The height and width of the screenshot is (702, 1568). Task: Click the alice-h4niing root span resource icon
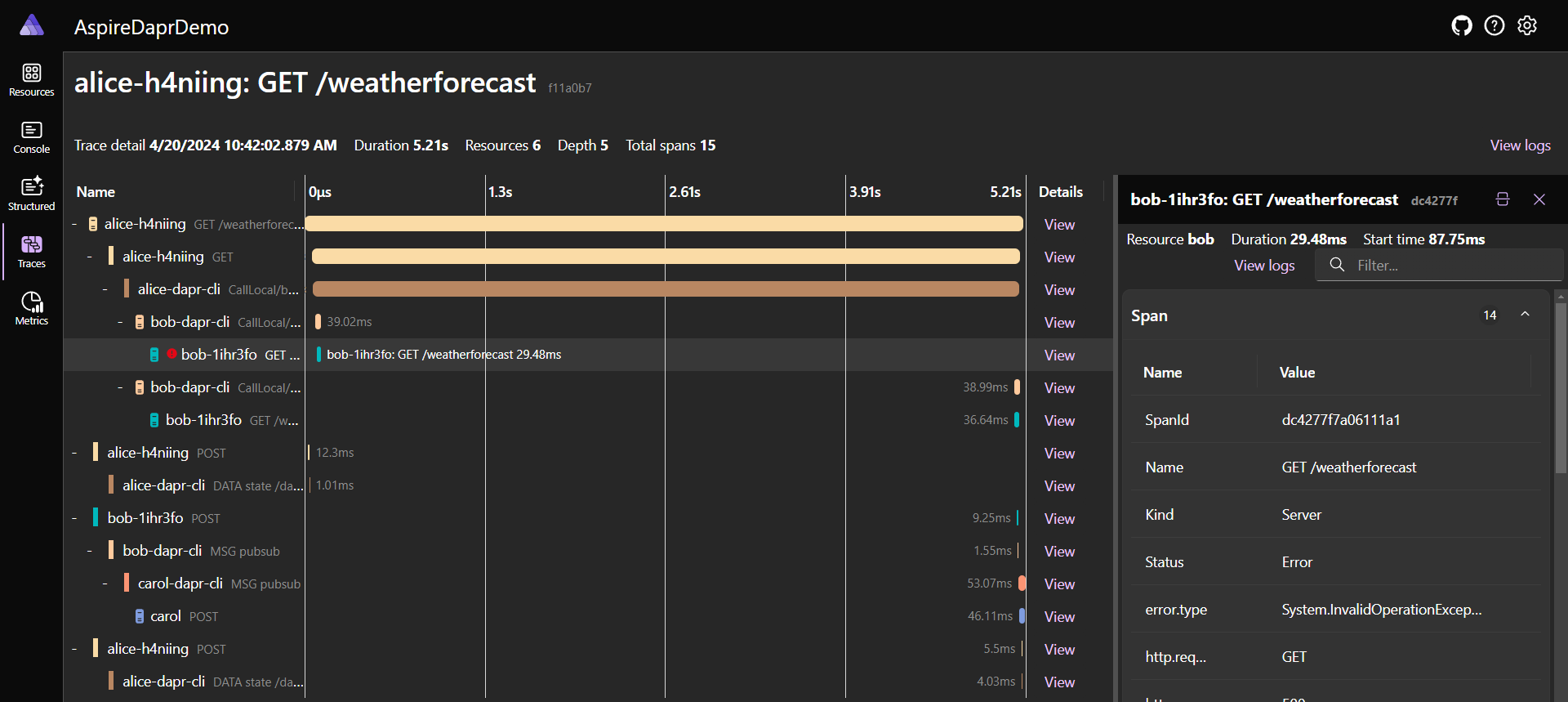click(x=93, y=224)
